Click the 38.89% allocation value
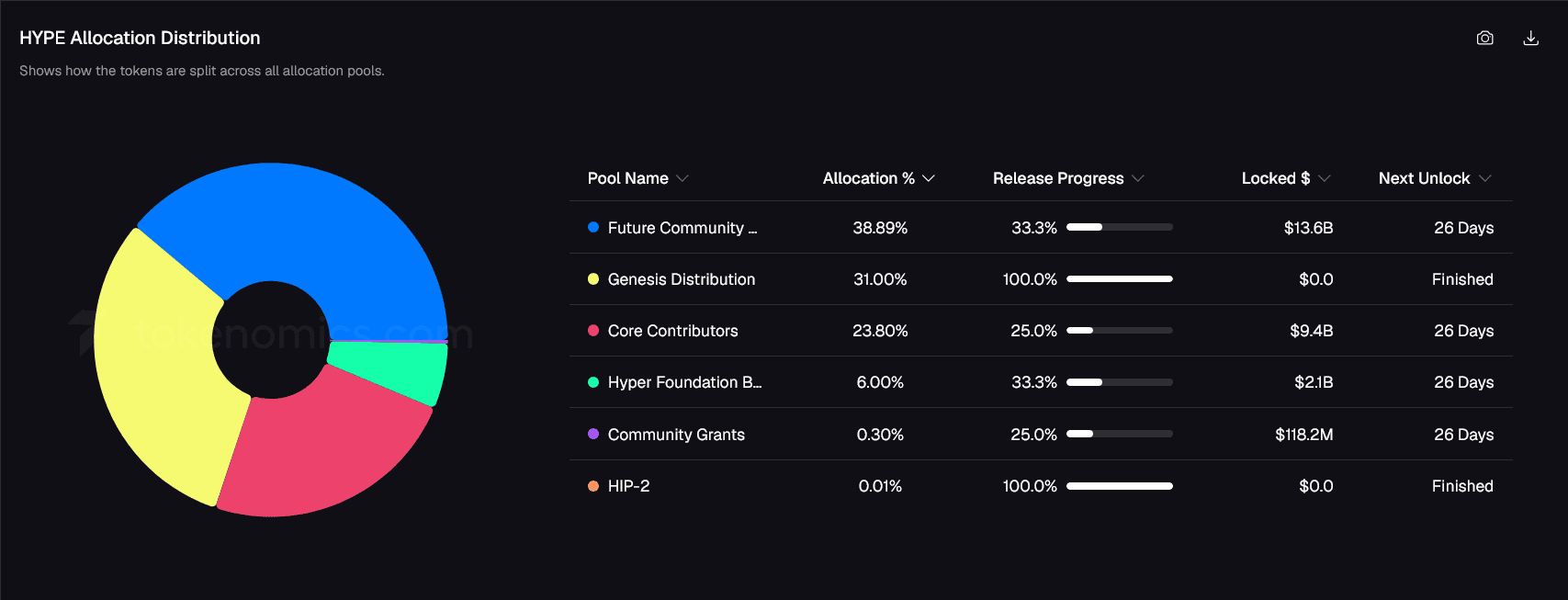 point(880,228)
